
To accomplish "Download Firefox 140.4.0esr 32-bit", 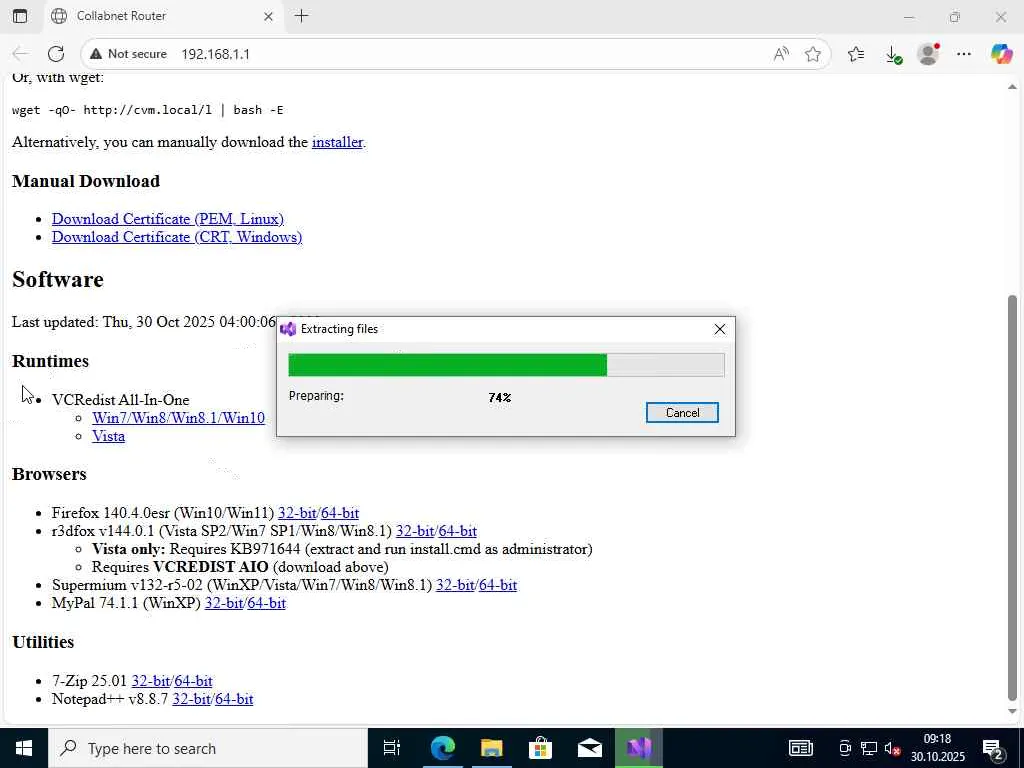I will pyautogui.click(x=297, y=513).
